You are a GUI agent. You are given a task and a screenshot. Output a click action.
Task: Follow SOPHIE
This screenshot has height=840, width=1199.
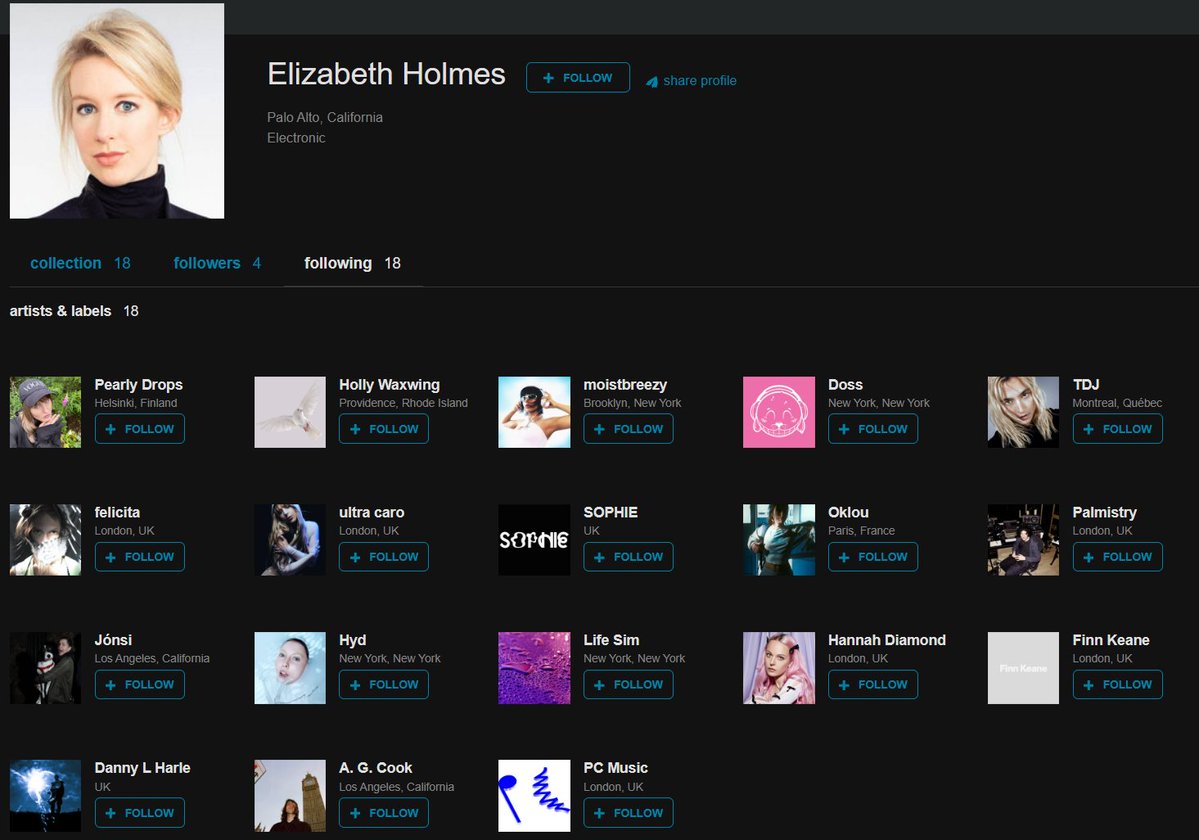tap(629, 556)
